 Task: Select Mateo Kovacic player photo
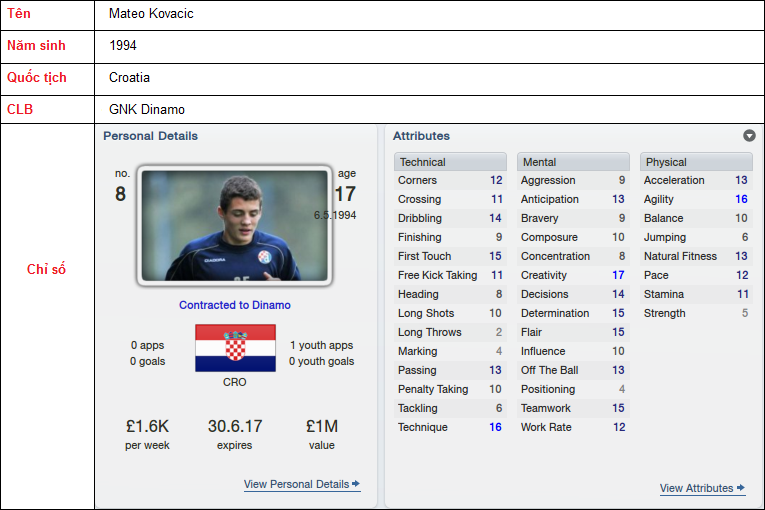[235, 225]
